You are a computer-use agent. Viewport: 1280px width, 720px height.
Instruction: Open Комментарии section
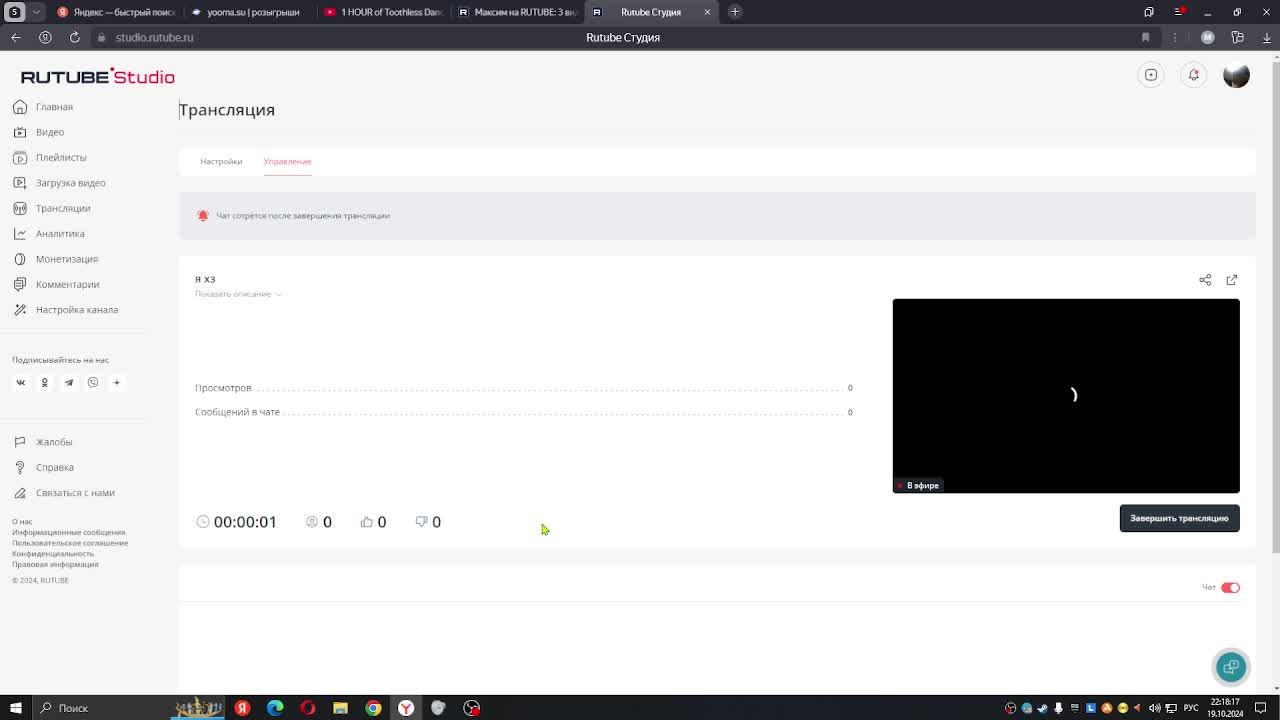[56, 284]
